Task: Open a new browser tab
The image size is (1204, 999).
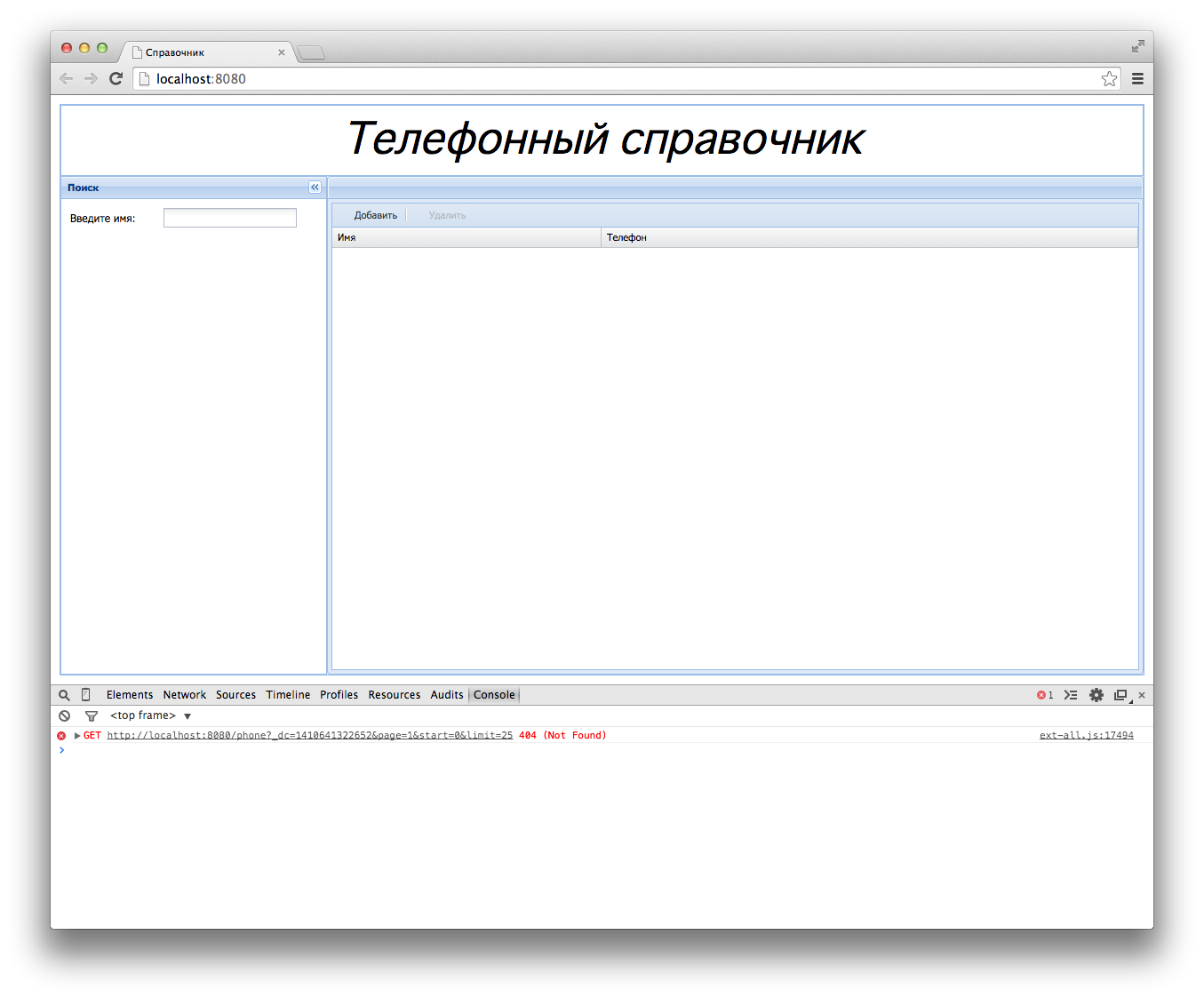Action: pos(311,53)
